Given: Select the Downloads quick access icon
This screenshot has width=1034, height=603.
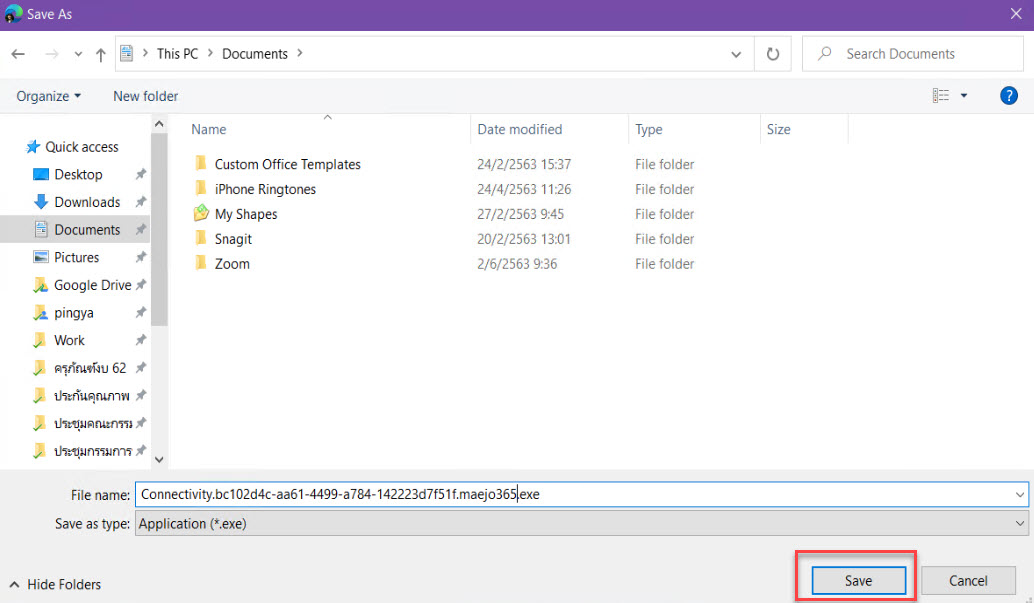Looking at the screenshot, I should [41, 202].
